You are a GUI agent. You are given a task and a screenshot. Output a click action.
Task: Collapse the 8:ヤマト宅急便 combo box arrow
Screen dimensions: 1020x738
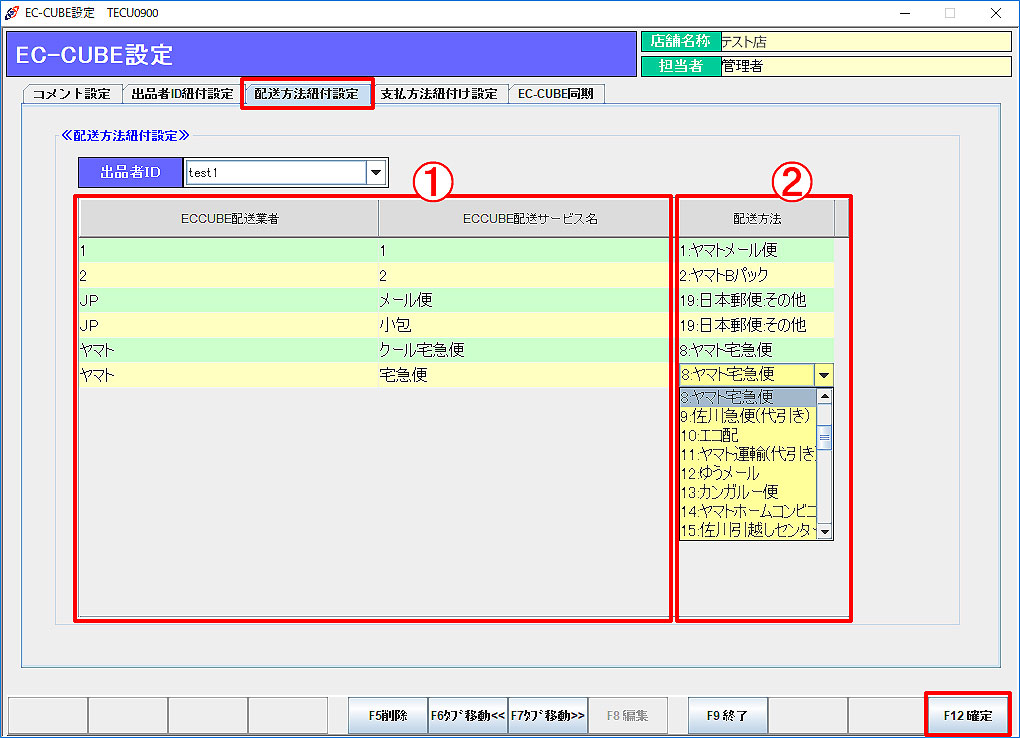click(823, 375)
